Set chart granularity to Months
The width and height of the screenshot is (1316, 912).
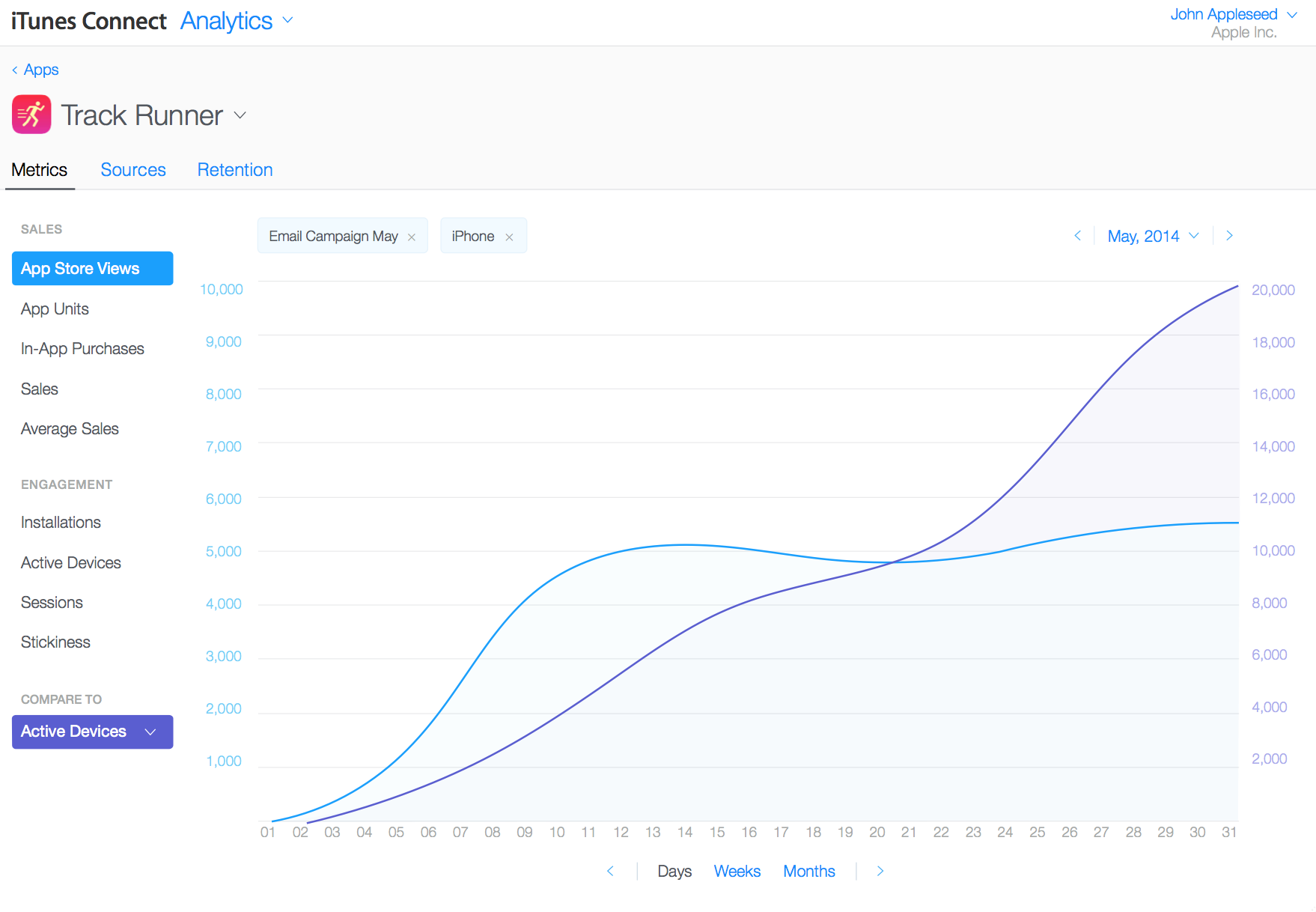809,871
